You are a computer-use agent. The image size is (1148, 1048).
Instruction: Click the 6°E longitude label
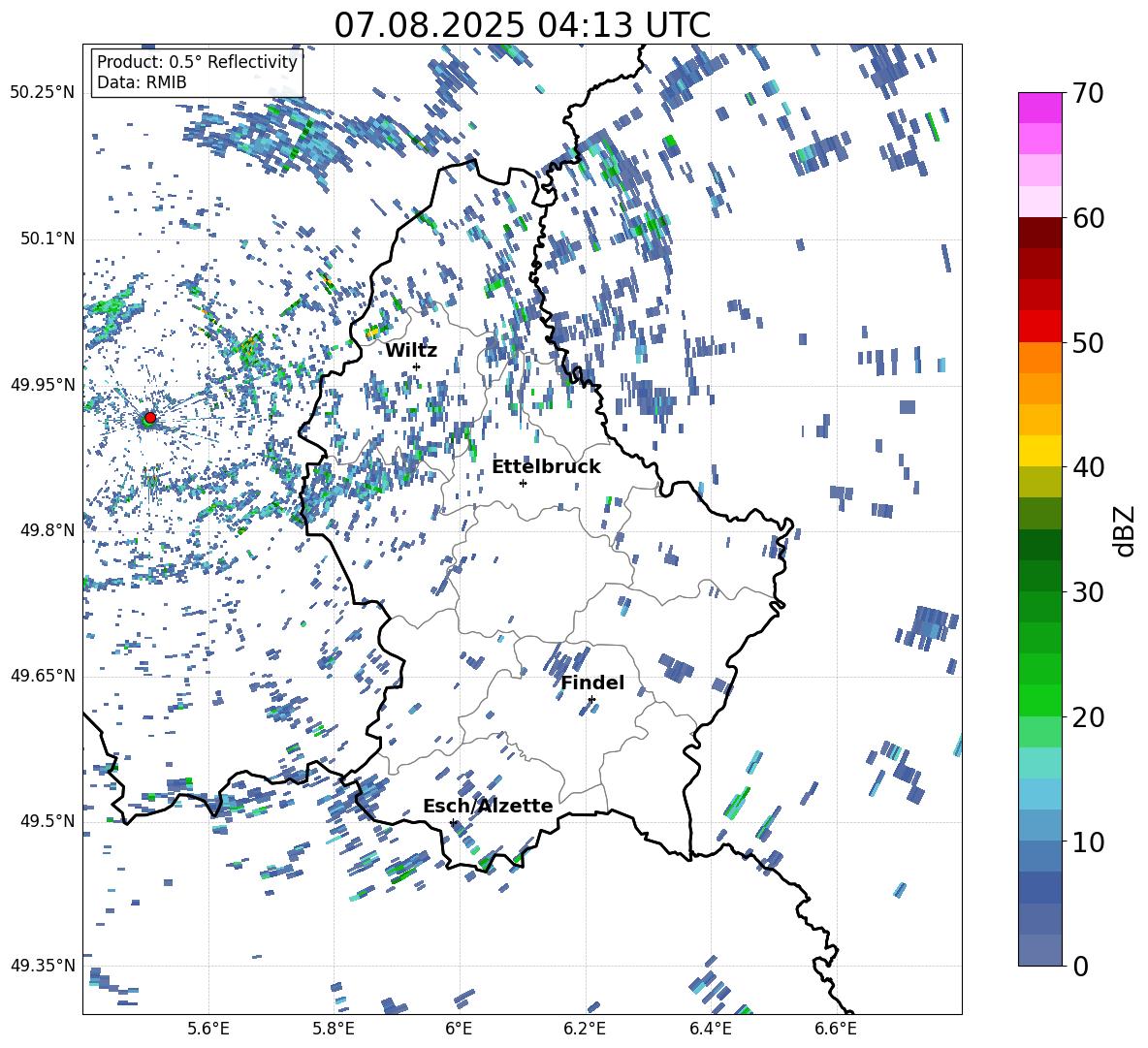[459, 1029]
